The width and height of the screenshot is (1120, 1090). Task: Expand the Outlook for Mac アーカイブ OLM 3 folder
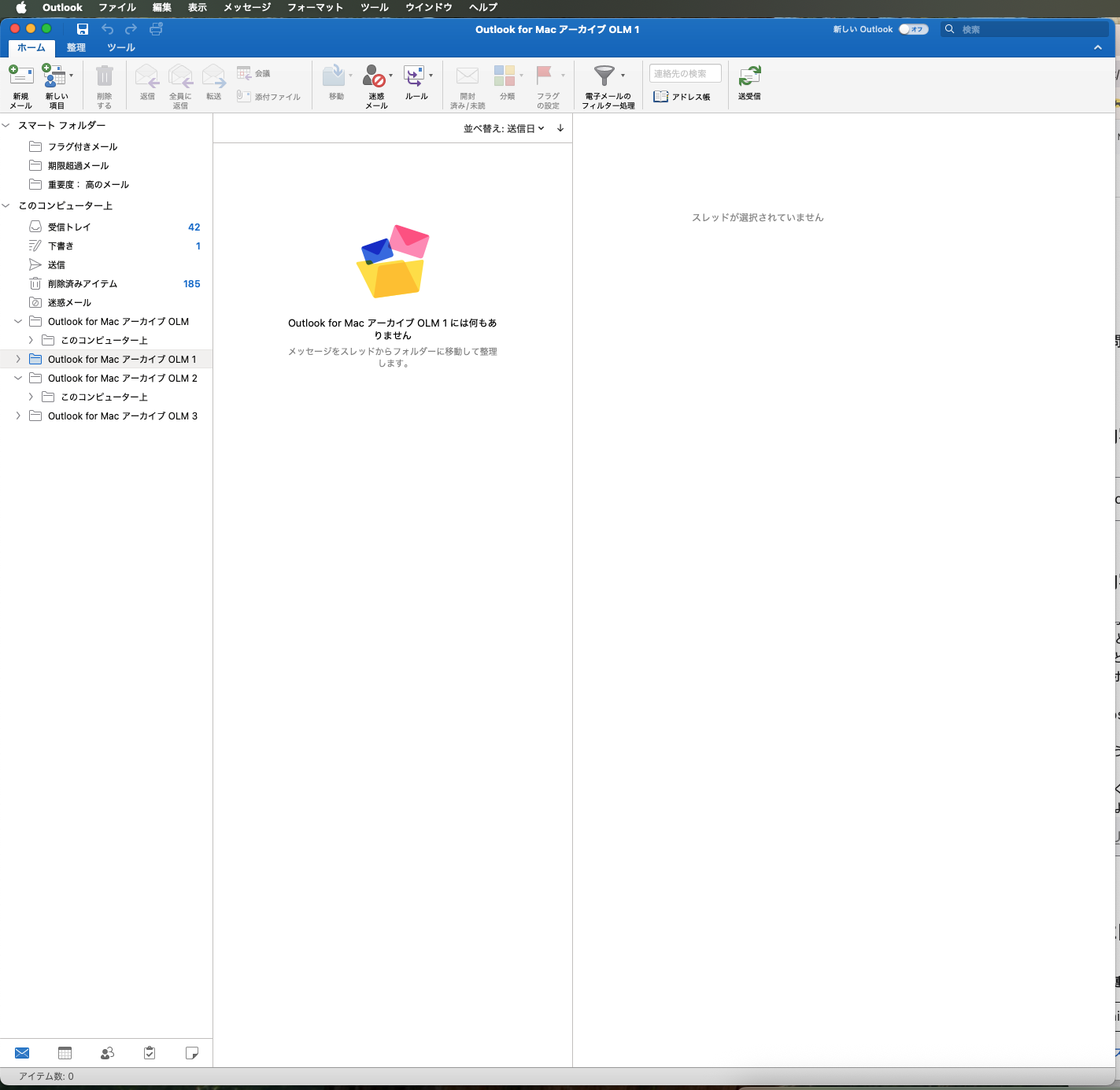coord(18,416)
